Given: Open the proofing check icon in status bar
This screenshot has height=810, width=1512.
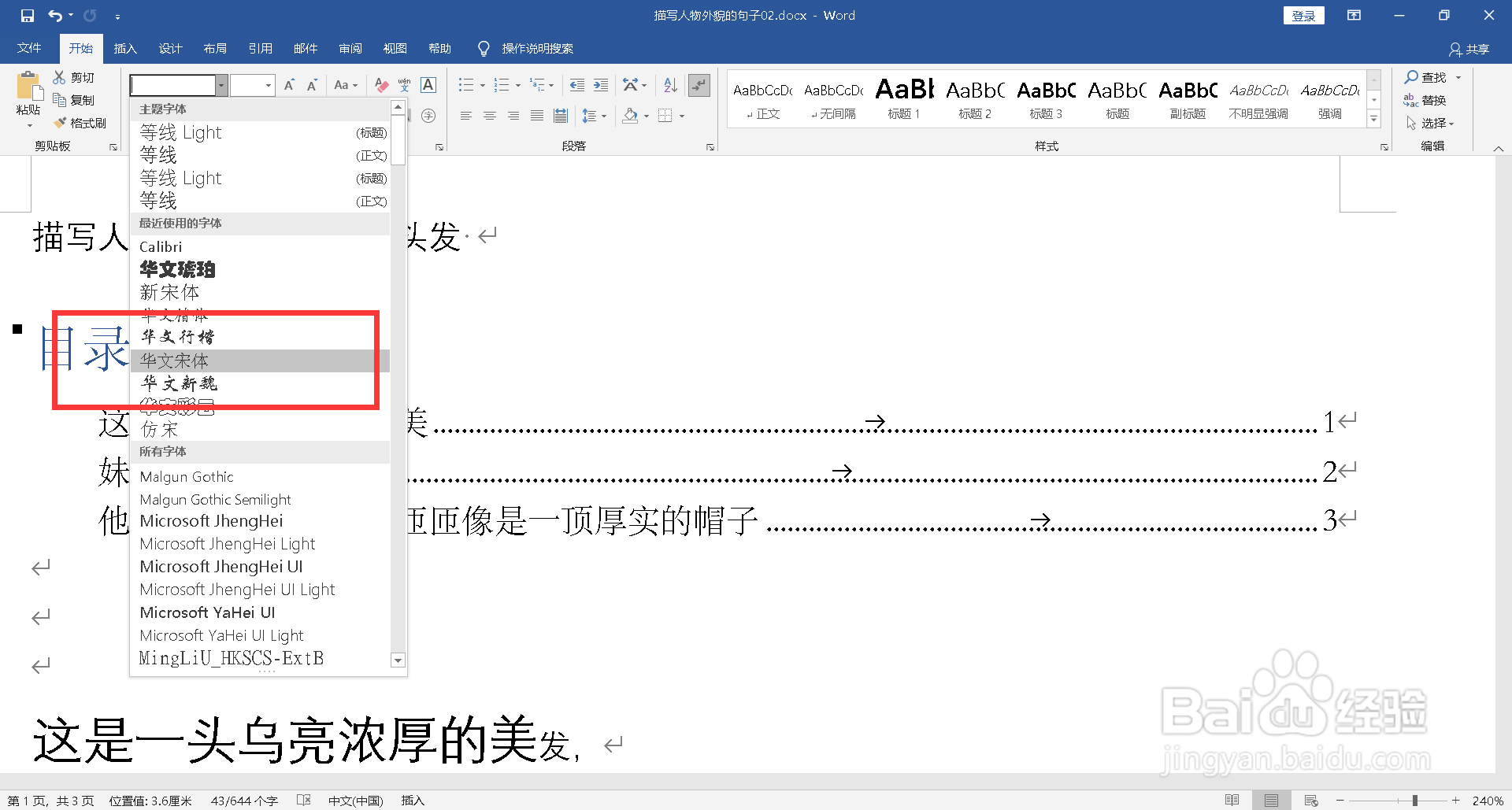Looking at the screenshot, I should [304, 800].
